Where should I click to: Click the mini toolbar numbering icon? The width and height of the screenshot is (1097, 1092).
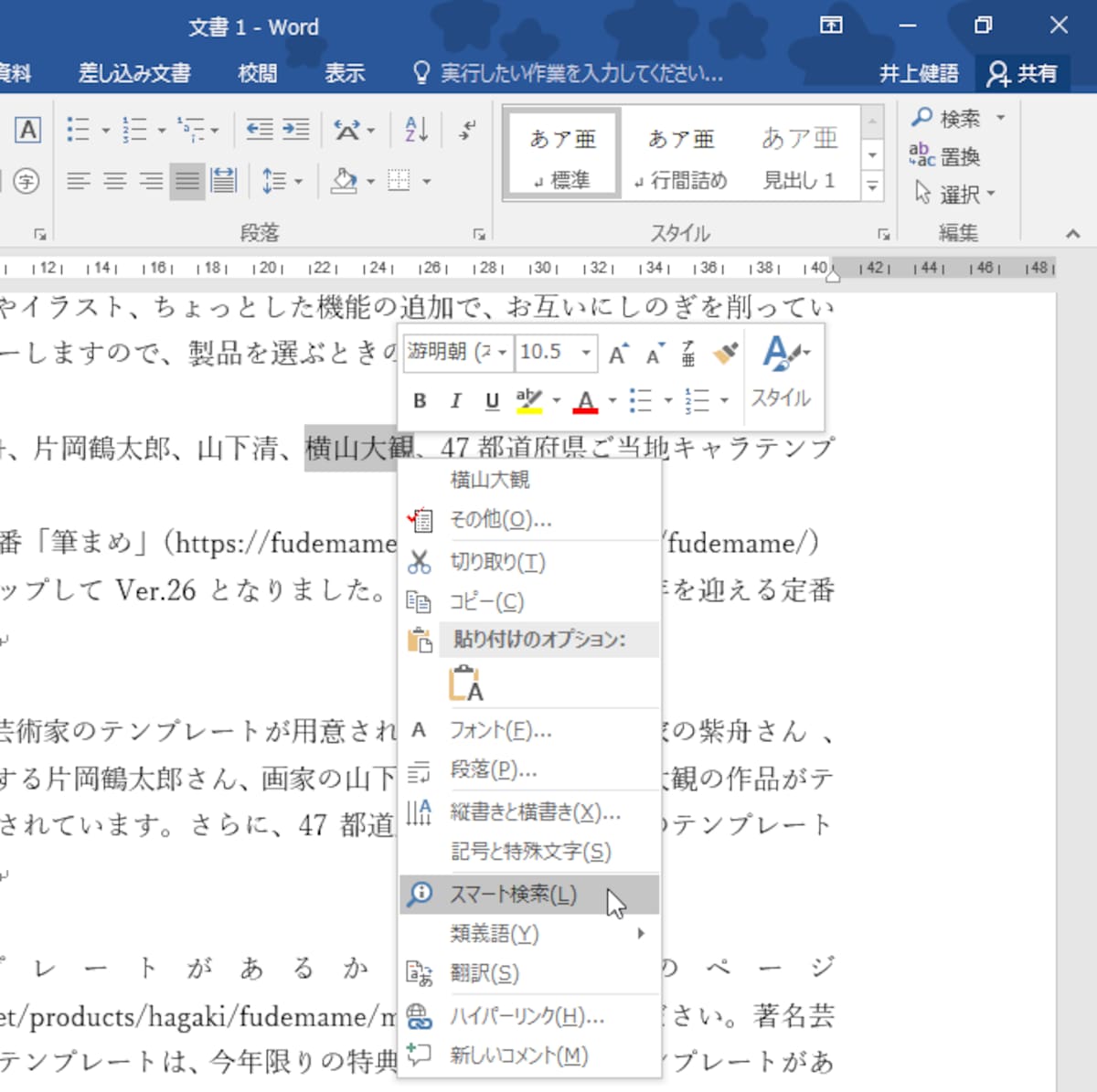point(698,400)
